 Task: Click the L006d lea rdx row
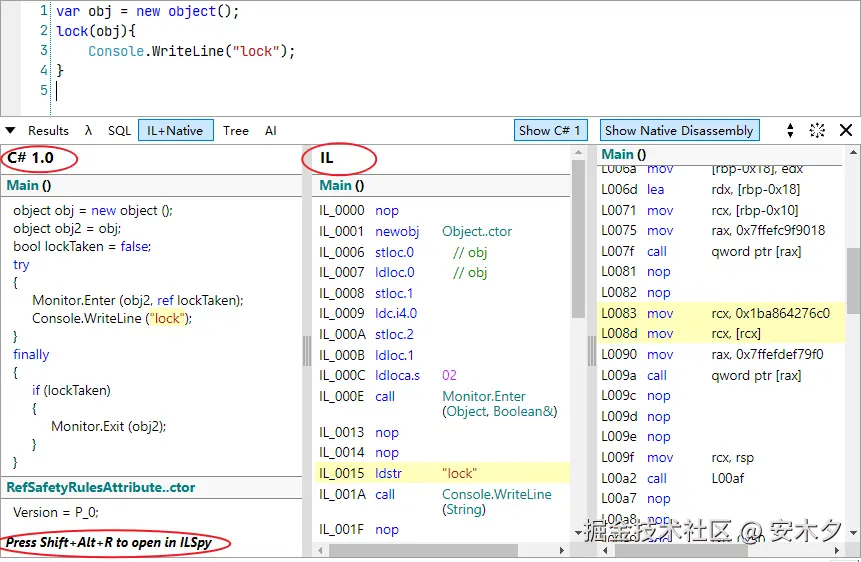[701, 190]
